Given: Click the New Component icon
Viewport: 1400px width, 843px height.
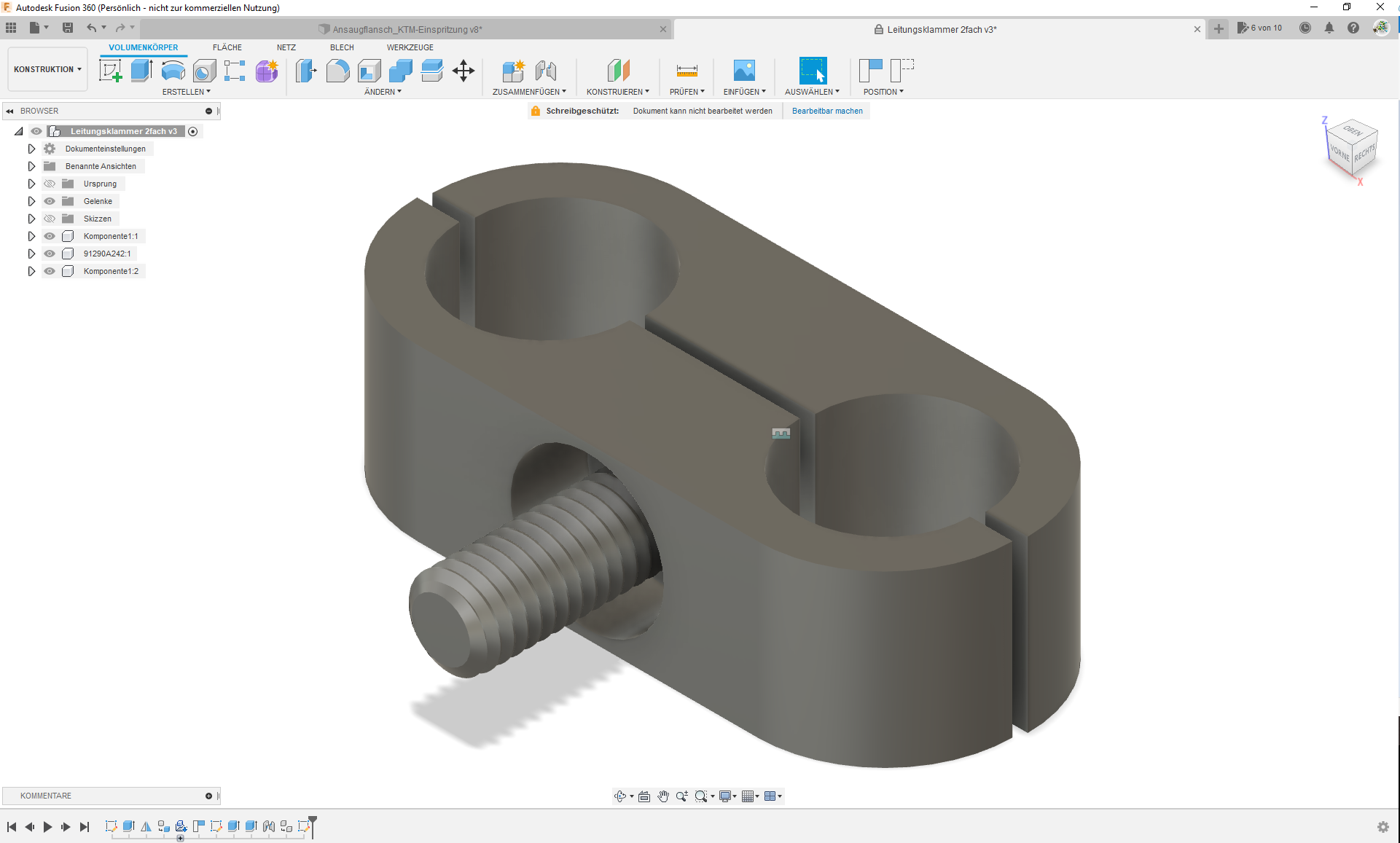Looking at the screenshot, I should (514, 71).
